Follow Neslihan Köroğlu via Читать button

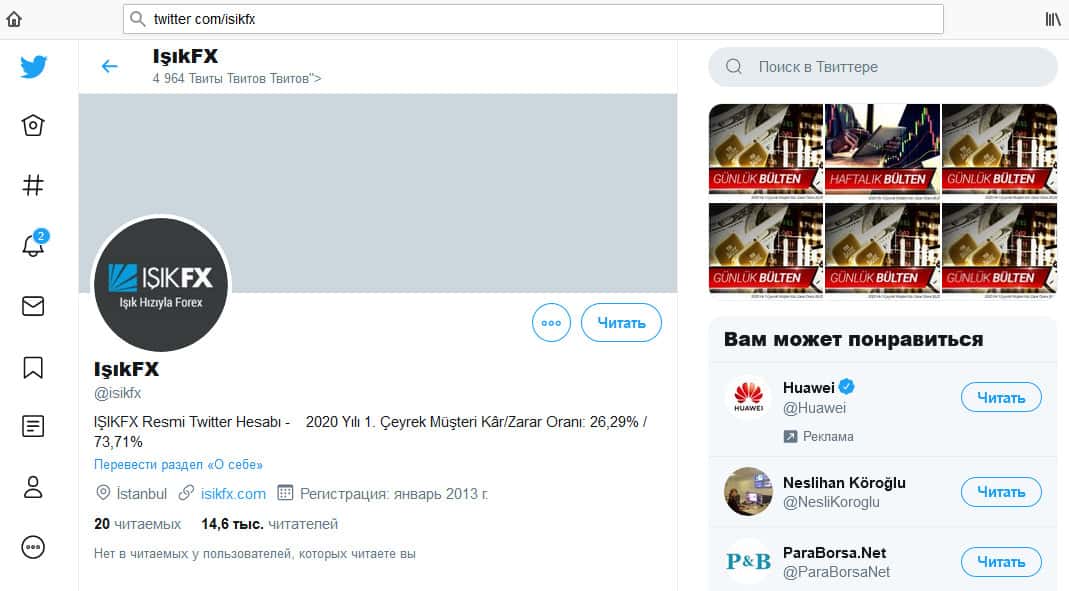tap(1001, 492)
